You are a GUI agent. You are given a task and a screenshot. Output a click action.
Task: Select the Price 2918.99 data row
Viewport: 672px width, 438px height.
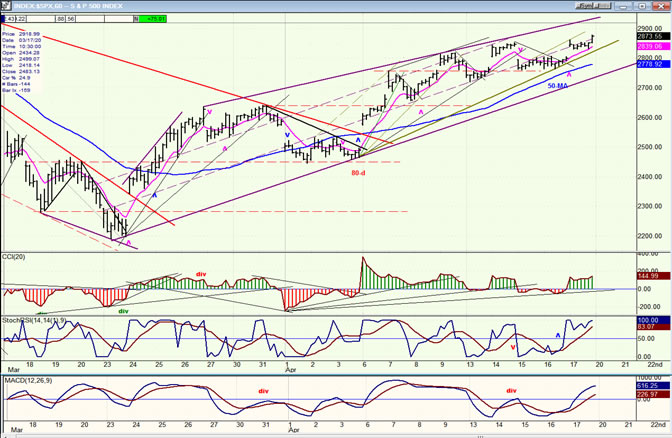click(21, 34)
